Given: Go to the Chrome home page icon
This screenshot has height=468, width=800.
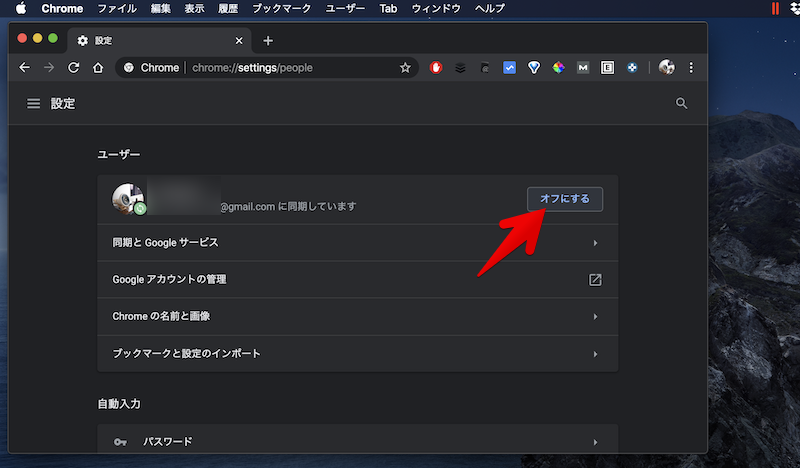Looking at the screenshot, I should point(98,68).
